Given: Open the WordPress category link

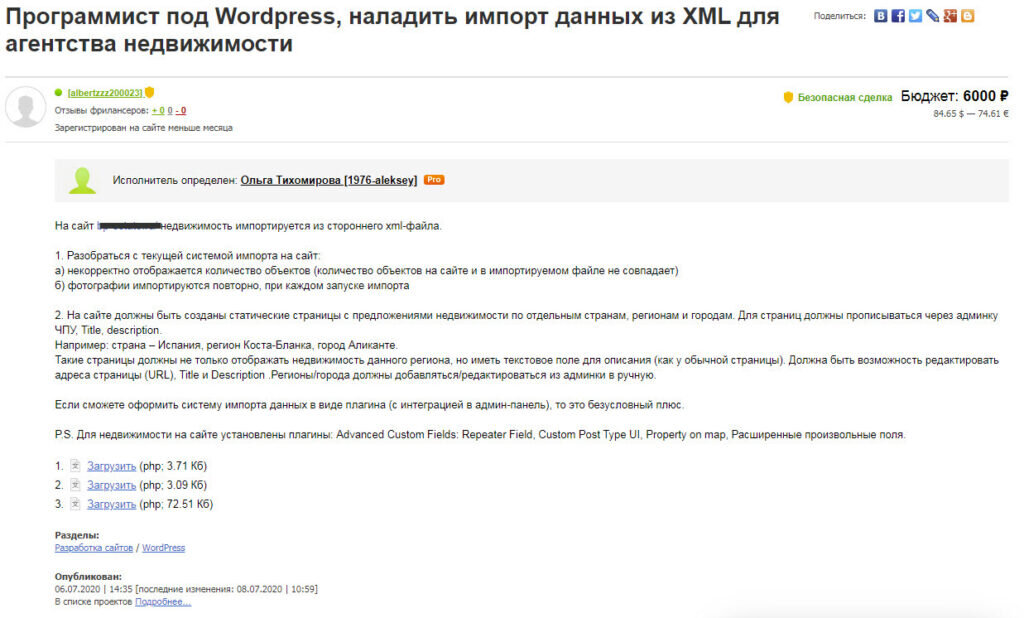Looking at the screenshot, I should point(163,547).
